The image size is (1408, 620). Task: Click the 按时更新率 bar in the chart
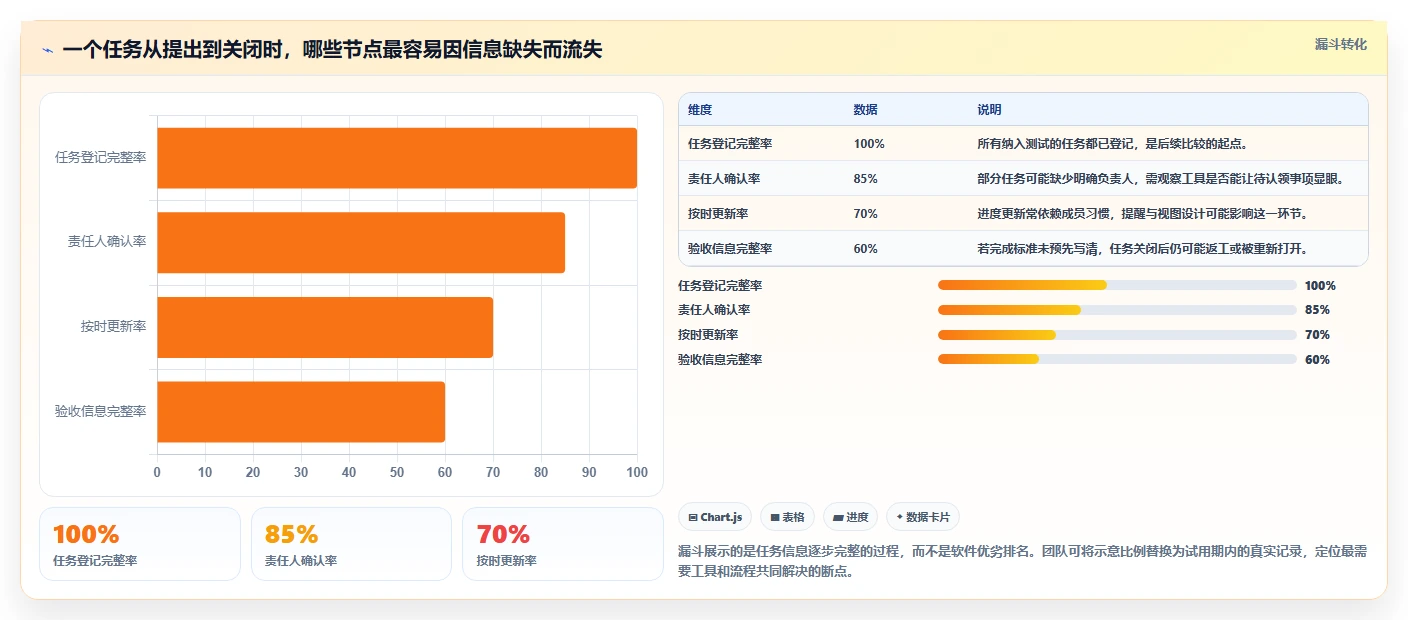pyautogui.click(x=325, y=327)
